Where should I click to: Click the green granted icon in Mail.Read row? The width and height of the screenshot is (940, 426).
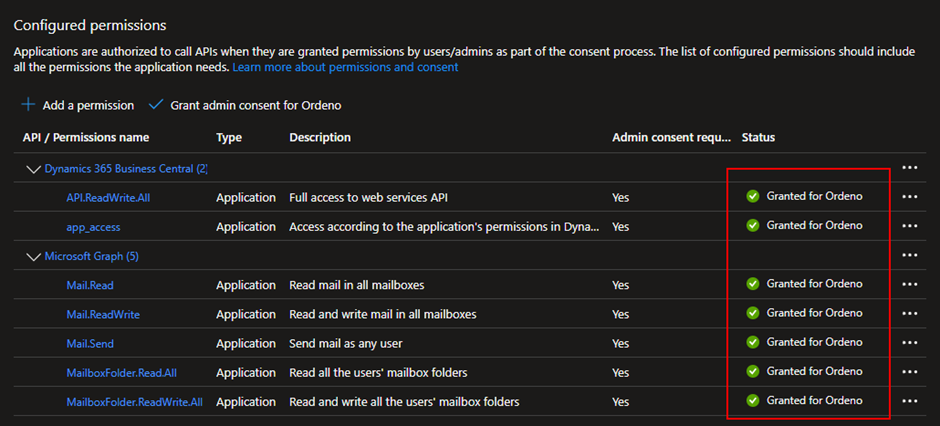[x=752, y=283]
